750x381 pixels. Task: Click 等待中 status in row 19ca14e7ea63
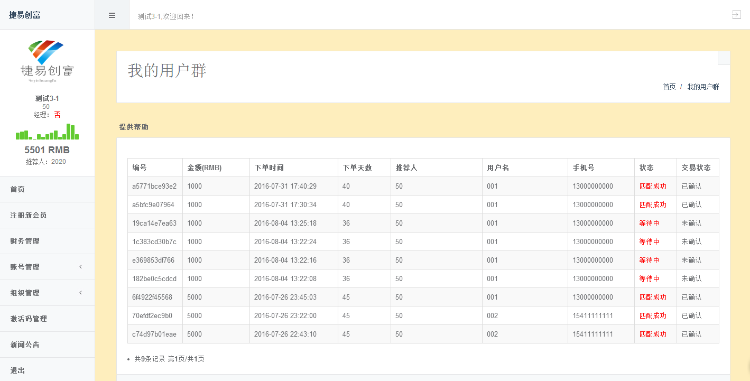(650, 223)
